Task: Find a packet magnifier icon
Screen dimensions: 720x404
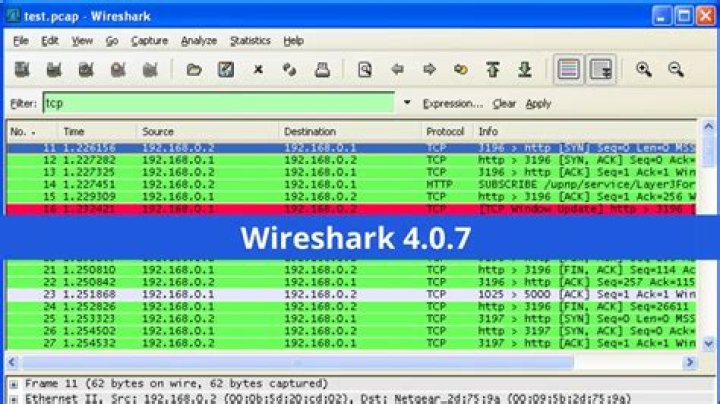Action: click(365, 70)
